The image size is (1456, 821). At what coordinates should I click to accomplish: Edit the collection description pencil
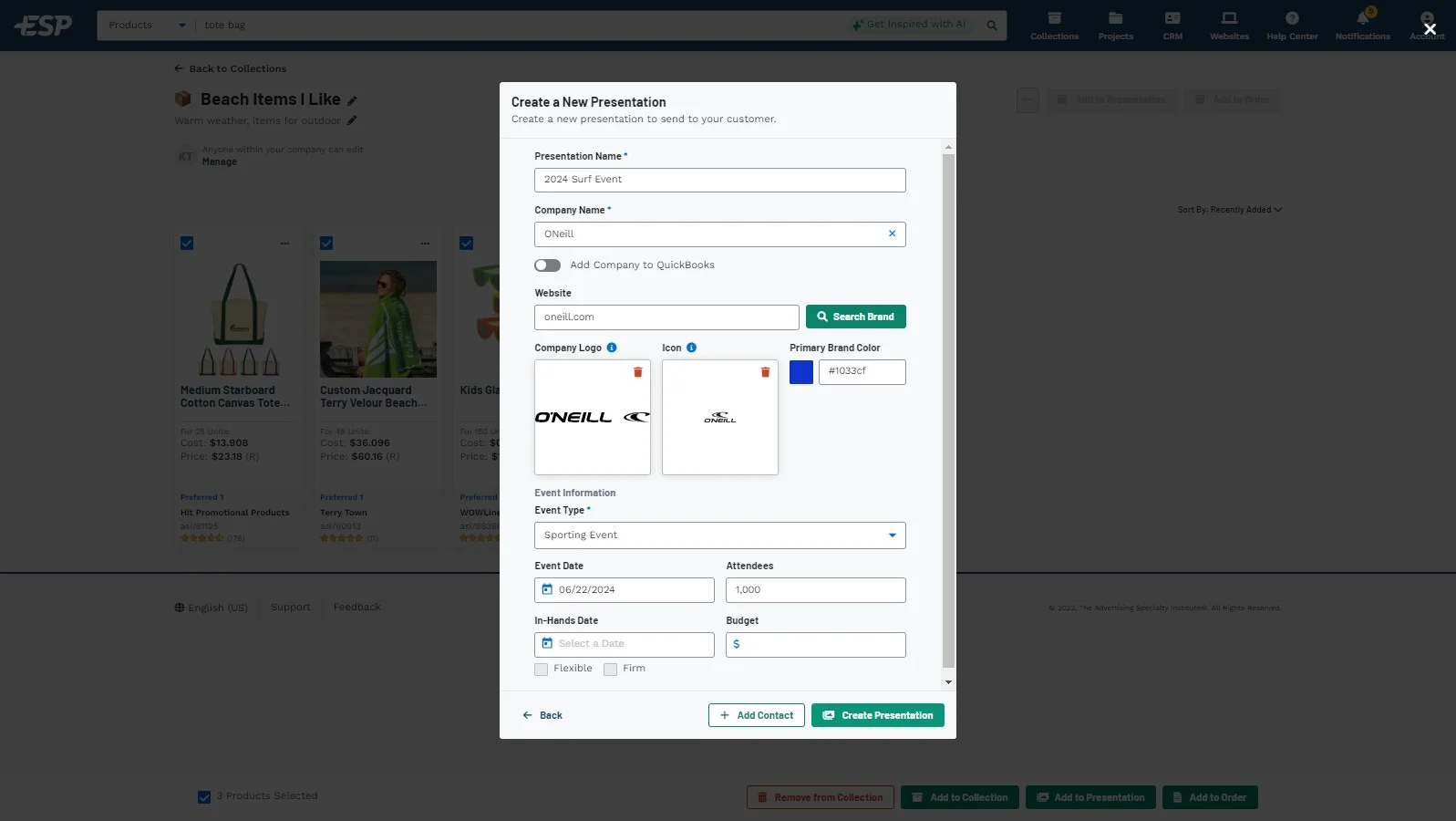(352, 120)
